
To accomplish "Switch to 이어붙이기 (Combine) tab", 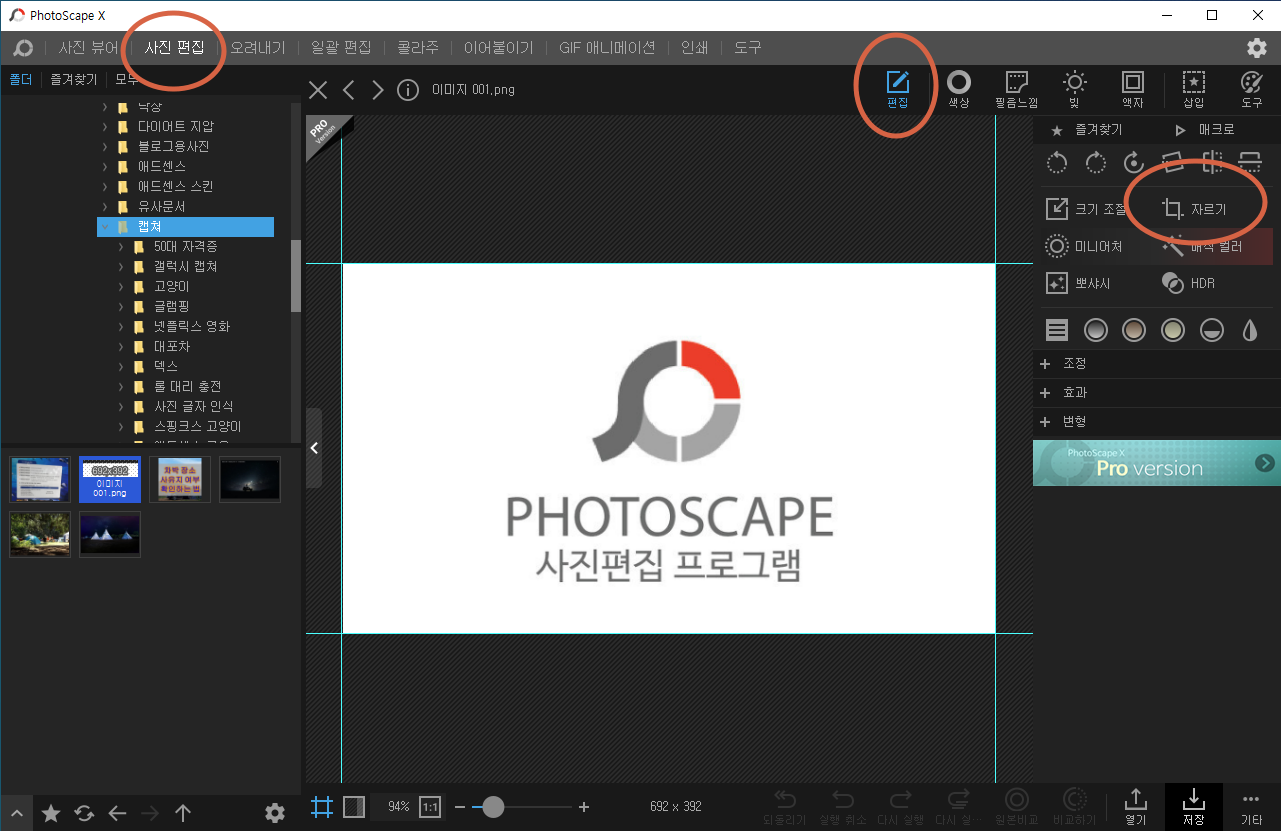I will 498,47.
